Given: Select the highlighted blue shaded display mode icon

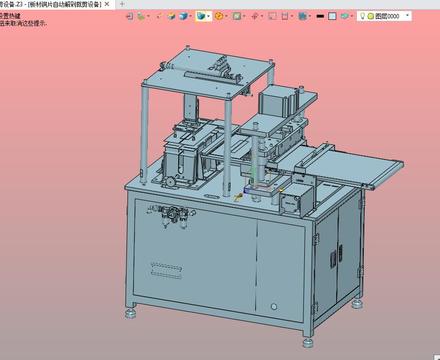Looking at the screenshot, I should click(200, 16).
